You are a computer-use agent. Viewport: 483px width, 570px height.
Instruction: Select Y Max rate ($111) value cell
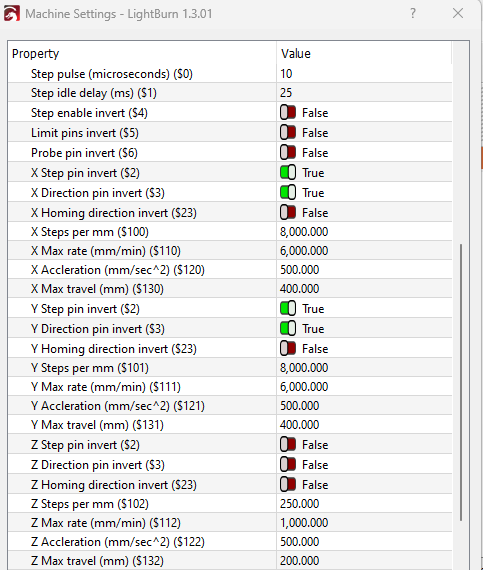point(364,386)
